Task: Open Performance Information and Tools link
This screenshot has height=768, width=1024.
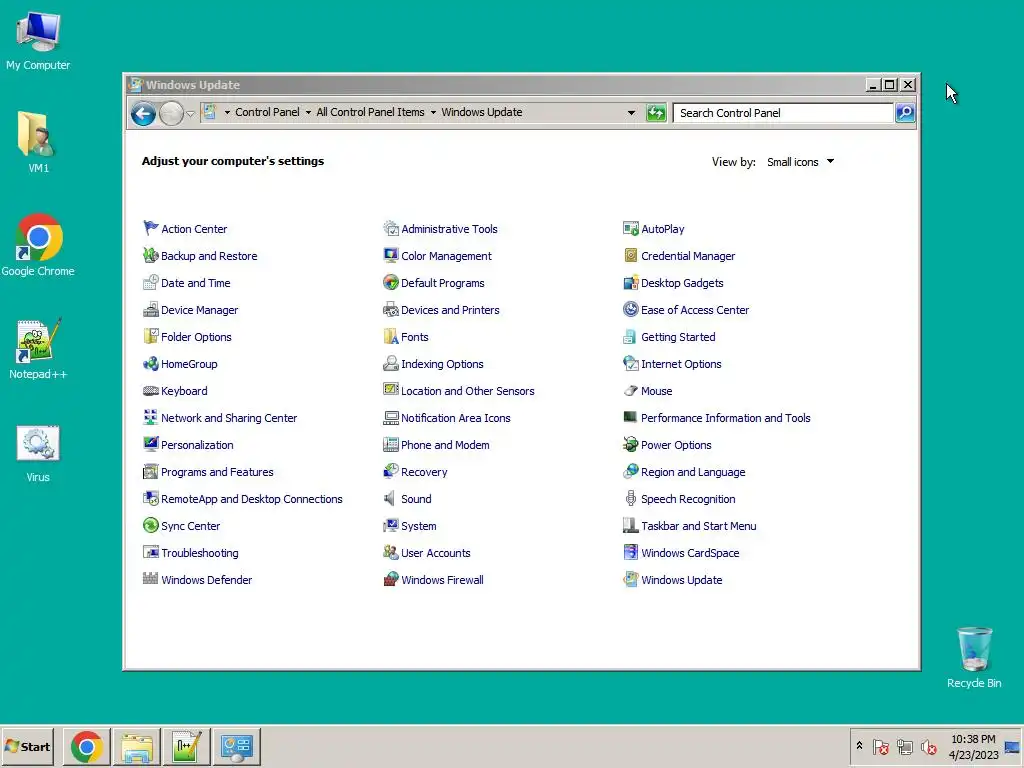Action: (x=726, y=418)
